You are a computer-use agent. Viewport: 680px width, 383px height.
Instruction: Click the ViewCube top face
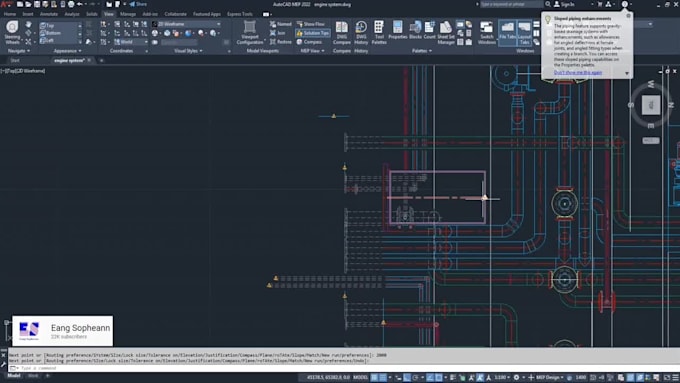click(x=651, y=105)
